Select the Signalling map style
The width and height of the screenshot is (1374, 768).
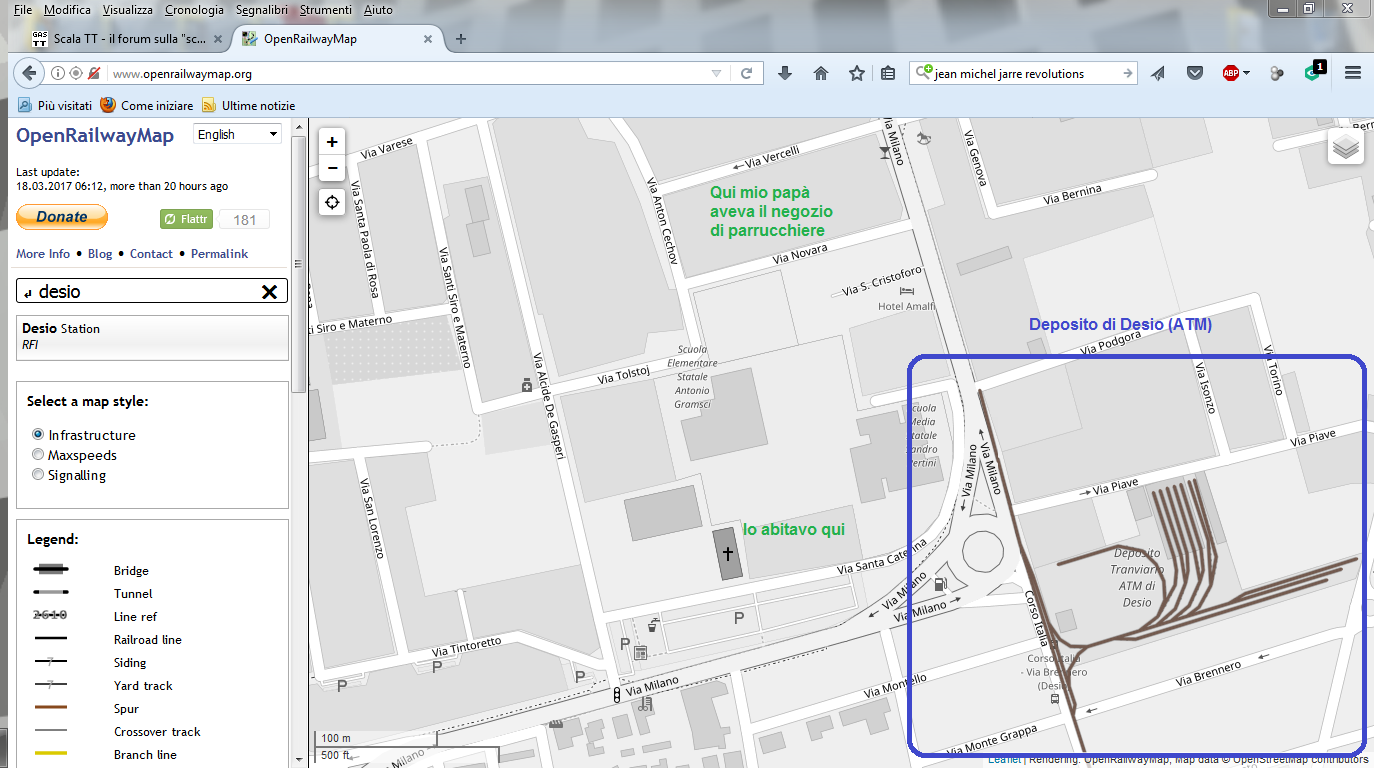click(39, 475)
